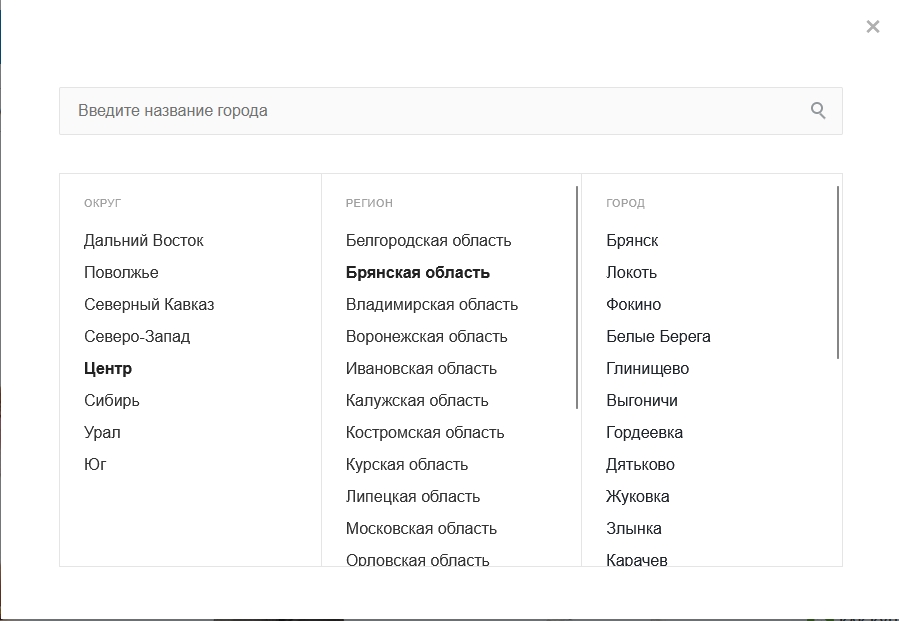899x621 pixels.
Task: Select Северный Кавказ district
Action: click(x=149, y=304)
